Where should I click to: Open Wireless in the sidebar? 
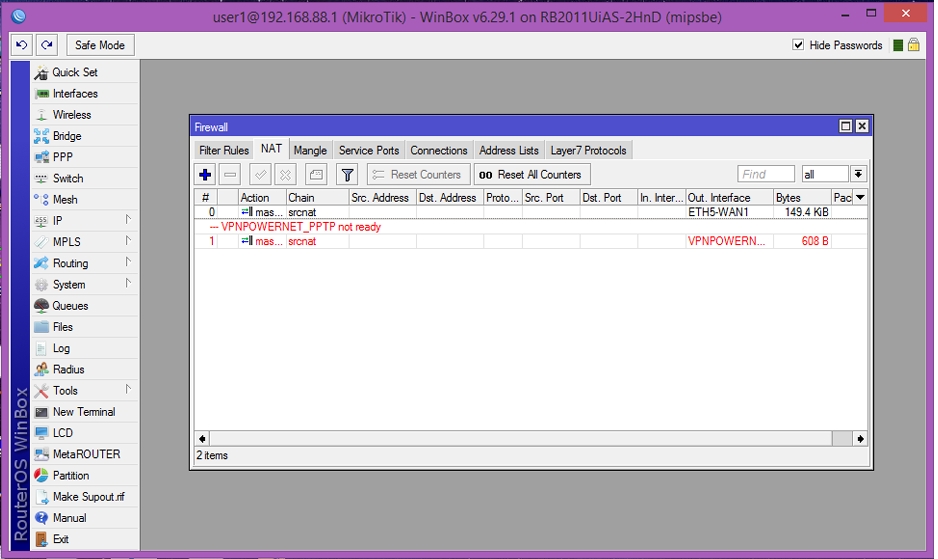click(72, 115)
